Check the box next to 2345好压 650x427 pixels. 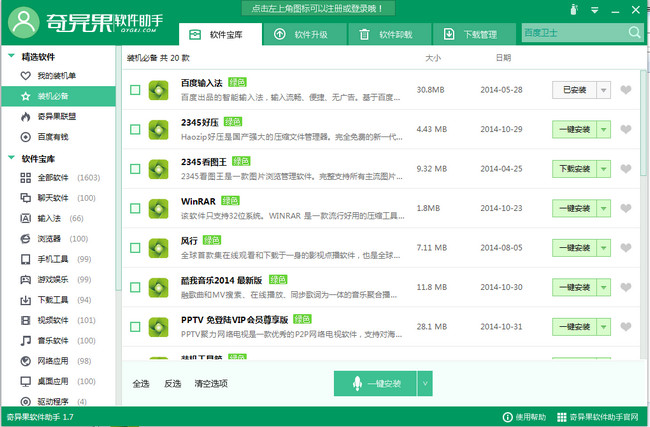click(x=135, y=130)
